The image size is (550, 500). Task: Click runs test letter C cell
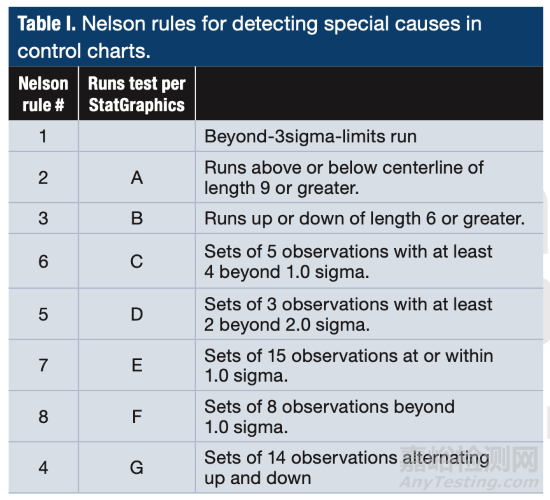(x=137, y=261)
